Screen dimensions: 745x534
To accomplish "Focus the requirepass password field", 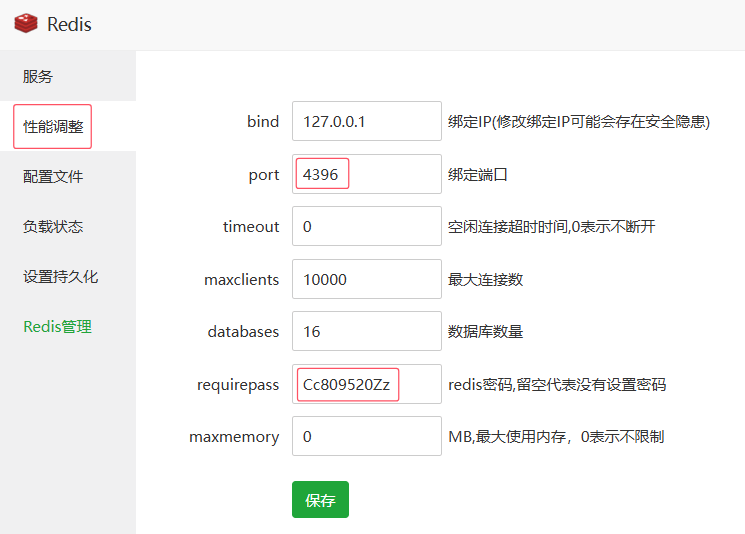I will coord(366,385).
